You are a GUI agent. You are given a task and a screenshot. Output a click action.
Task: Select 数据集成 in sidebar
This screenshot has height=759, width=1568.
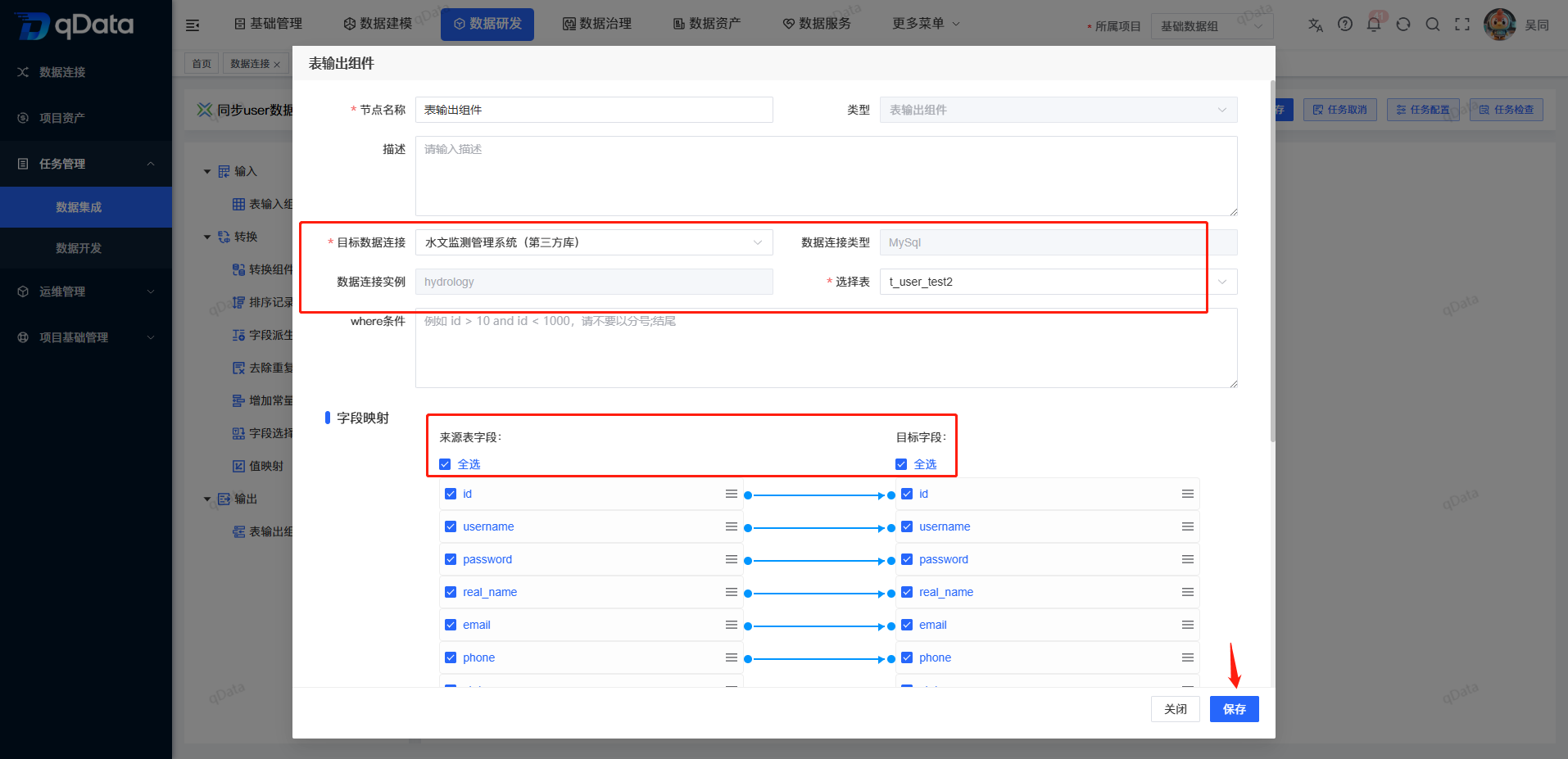pos(86,207)
